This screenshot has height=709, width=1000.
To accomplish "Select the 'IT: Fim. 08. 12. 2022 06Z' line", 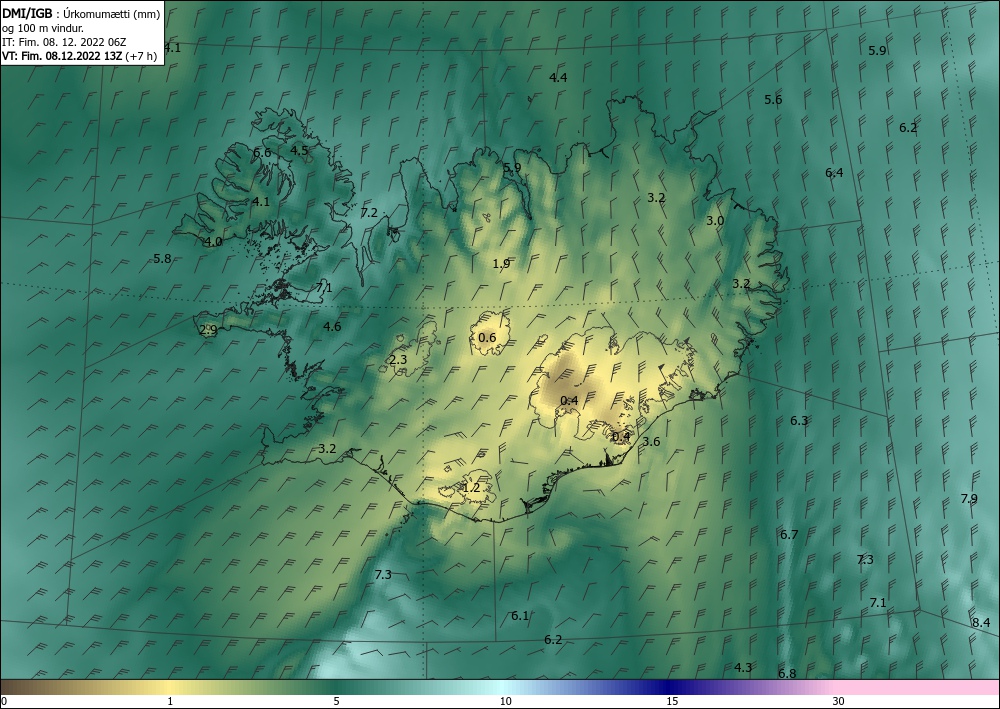I will click(64, 42).
